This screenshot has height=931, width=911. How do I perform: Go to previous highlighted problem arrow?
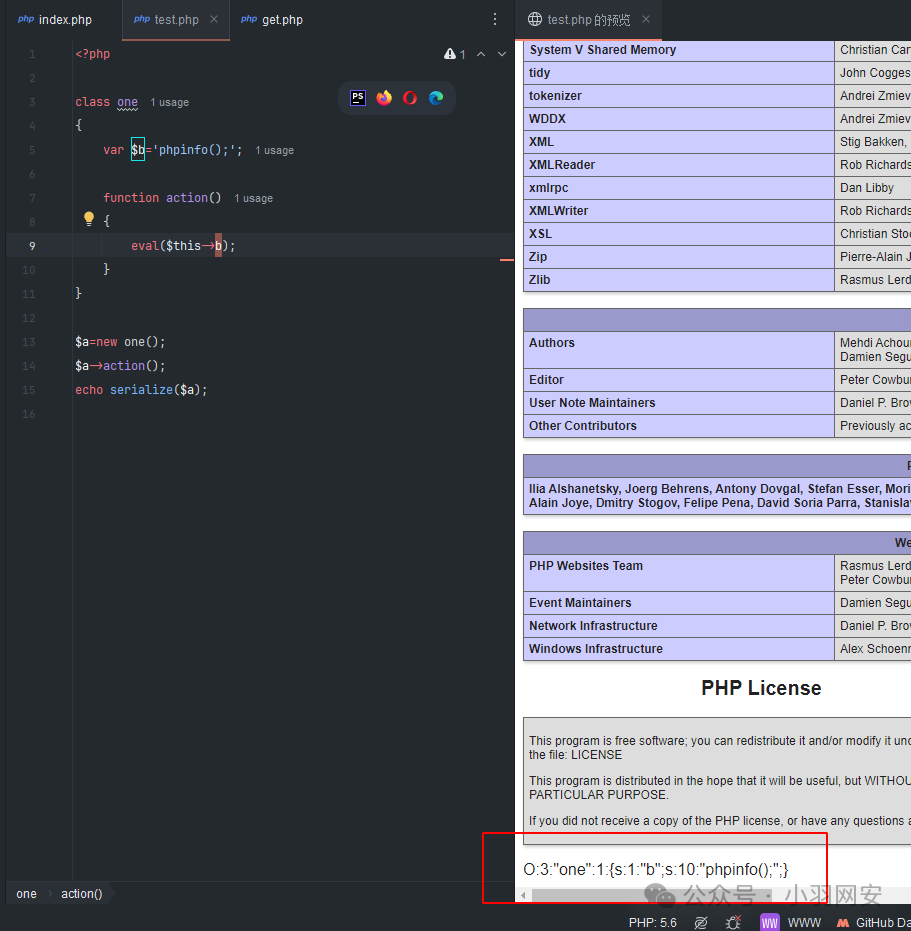click(481, 54)
